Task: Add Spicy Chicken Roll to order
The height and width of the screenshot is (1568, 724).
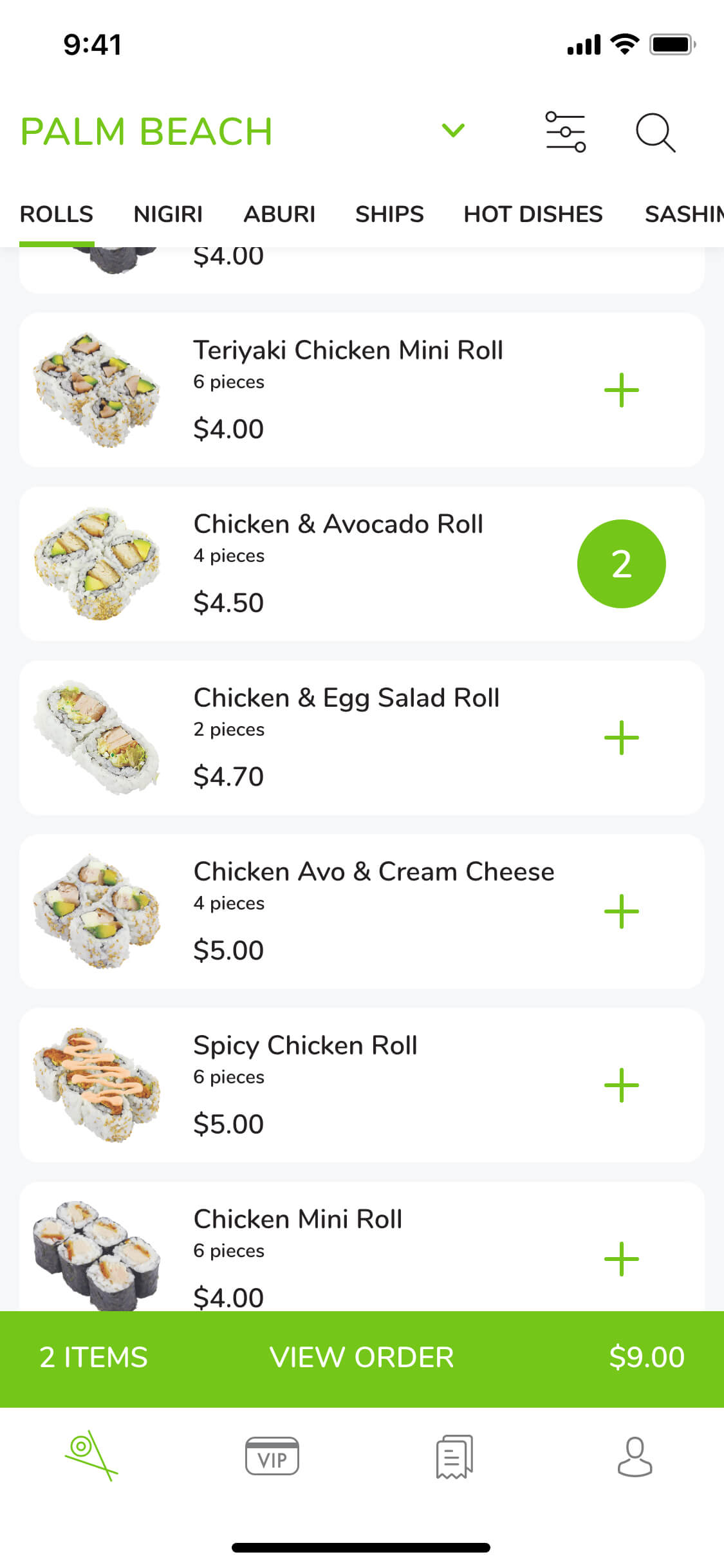Action: [x=621, y=1085]
